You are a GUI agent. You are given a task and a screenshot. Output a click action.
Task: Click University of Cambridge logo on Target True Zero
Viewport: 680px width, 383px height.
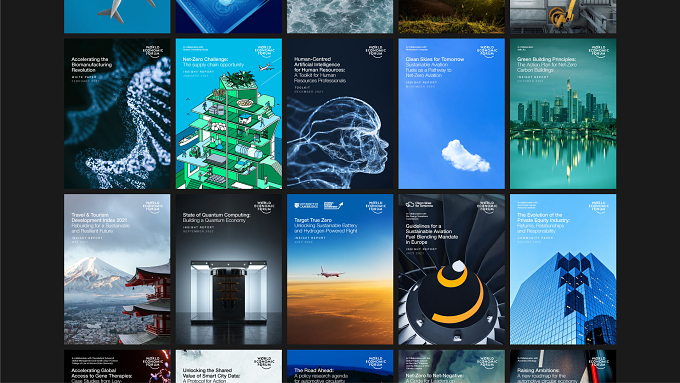click(x=306, y=206)
